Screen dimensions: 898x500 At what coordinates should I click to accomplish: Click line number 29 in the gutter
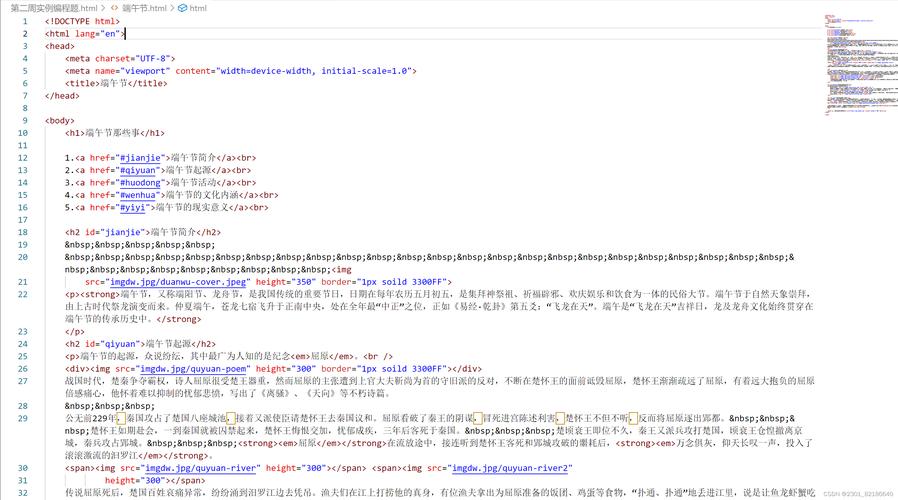(x=23, y=418)
